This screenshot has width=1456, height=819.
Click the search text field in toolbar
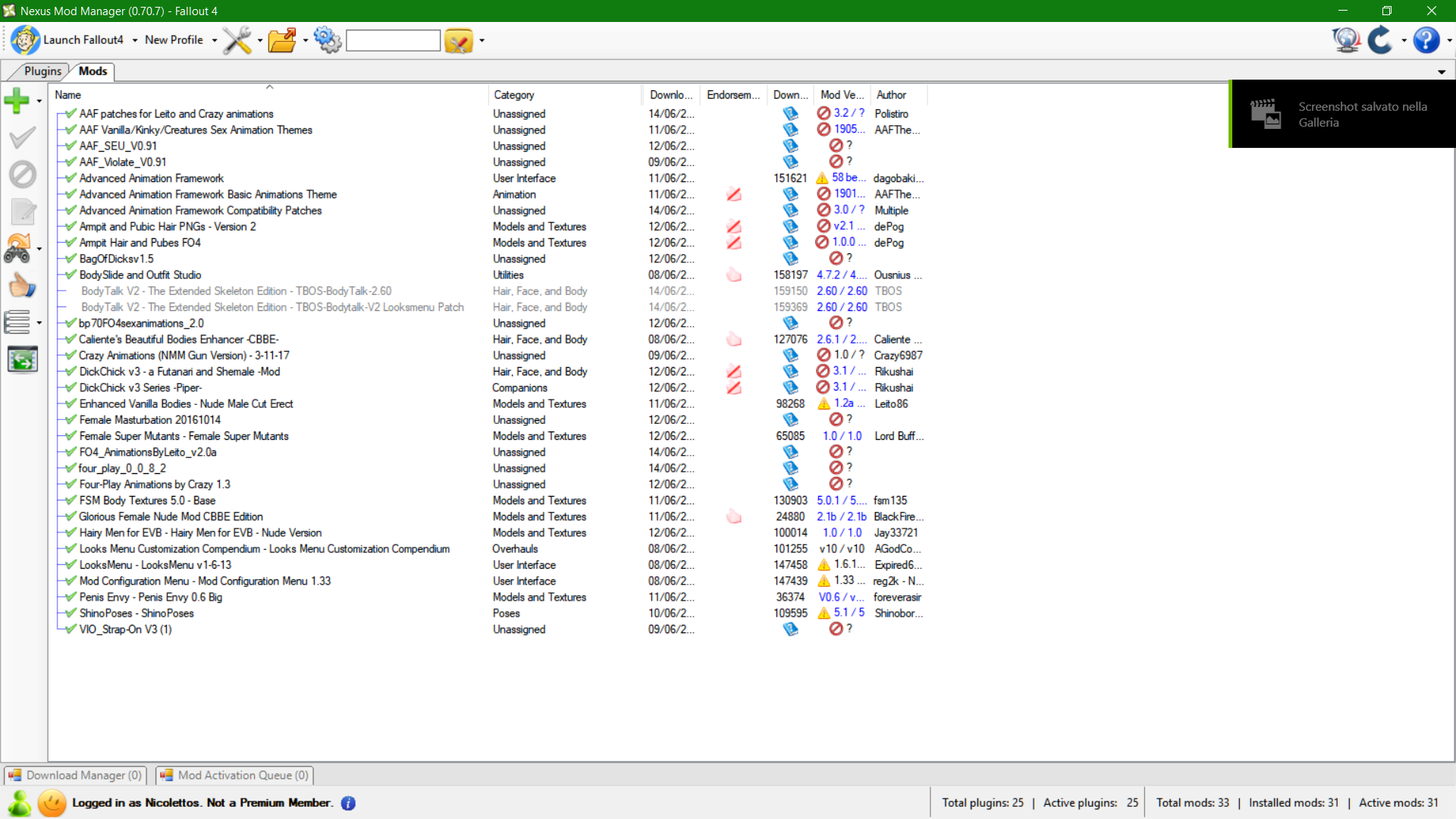[x=393, y=40]
